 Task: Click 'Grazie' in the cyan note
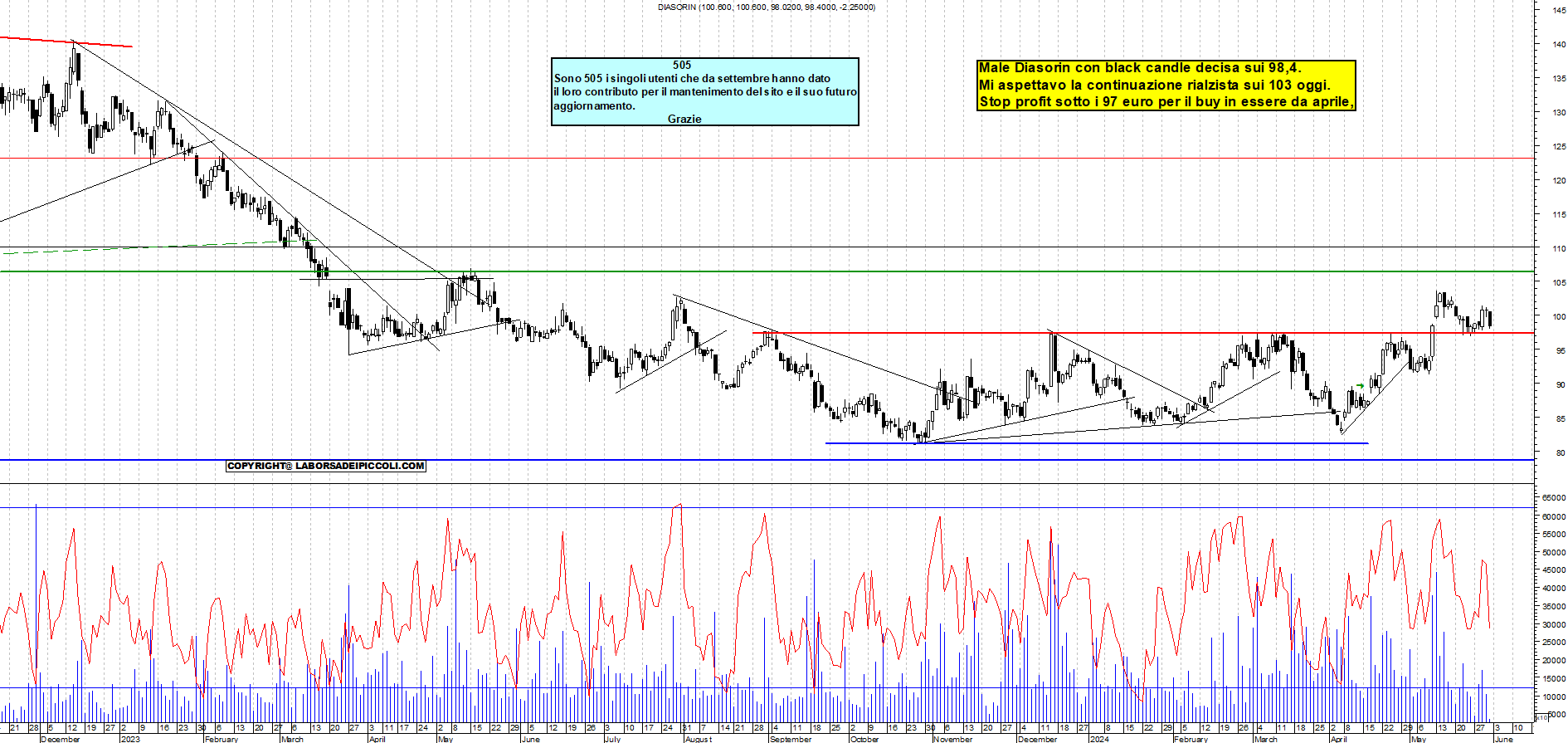(x=684, y=120)
